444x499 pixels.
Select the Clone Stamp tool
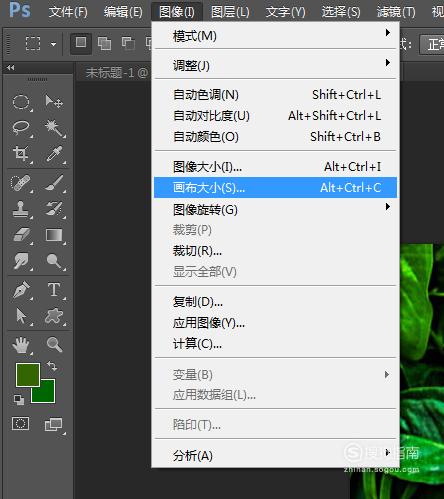[x=21, y=209]
